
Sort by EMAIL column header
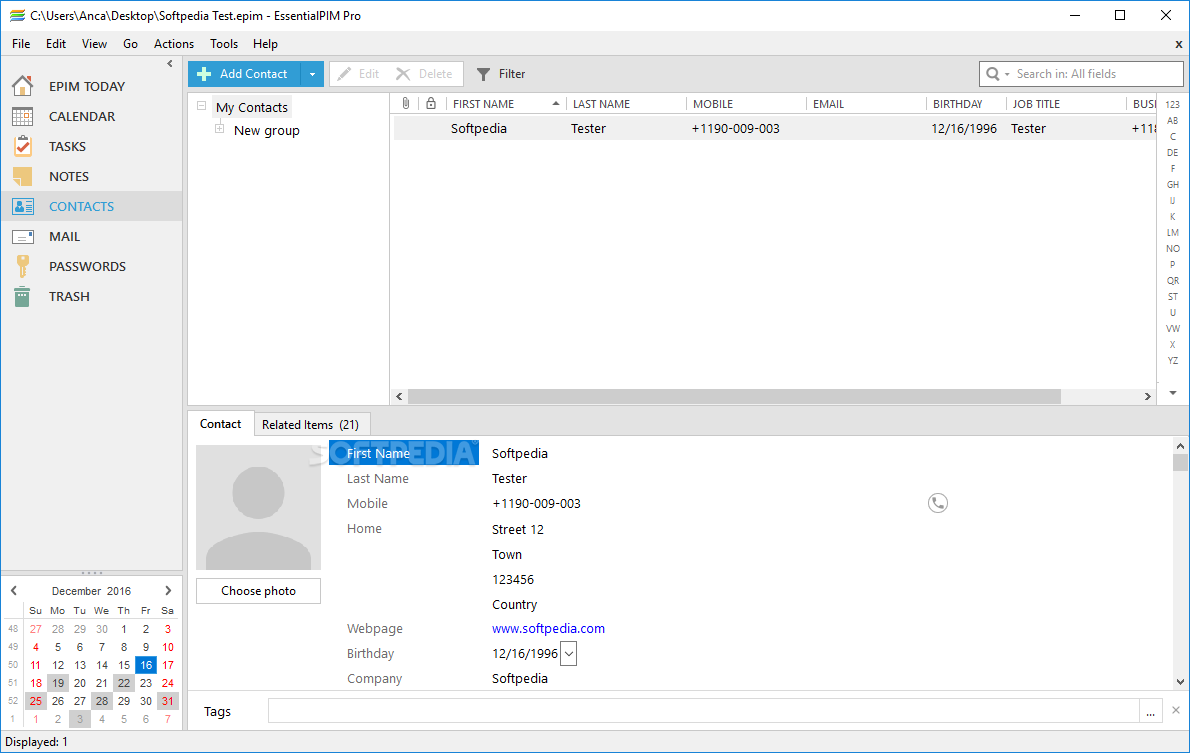coord(865,104)
